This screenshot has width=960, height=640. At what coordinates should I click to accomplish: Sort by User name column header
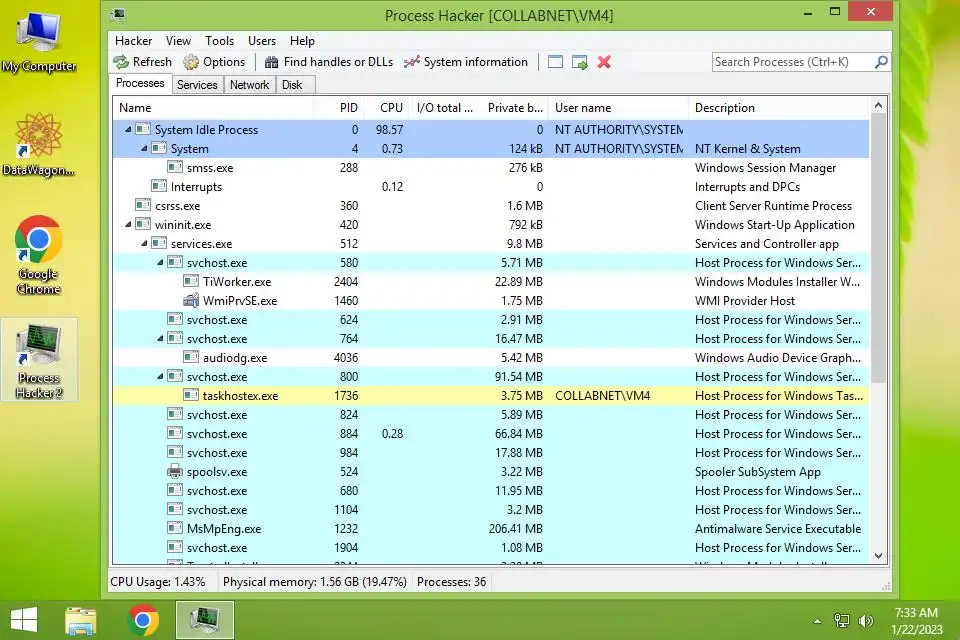618,108
